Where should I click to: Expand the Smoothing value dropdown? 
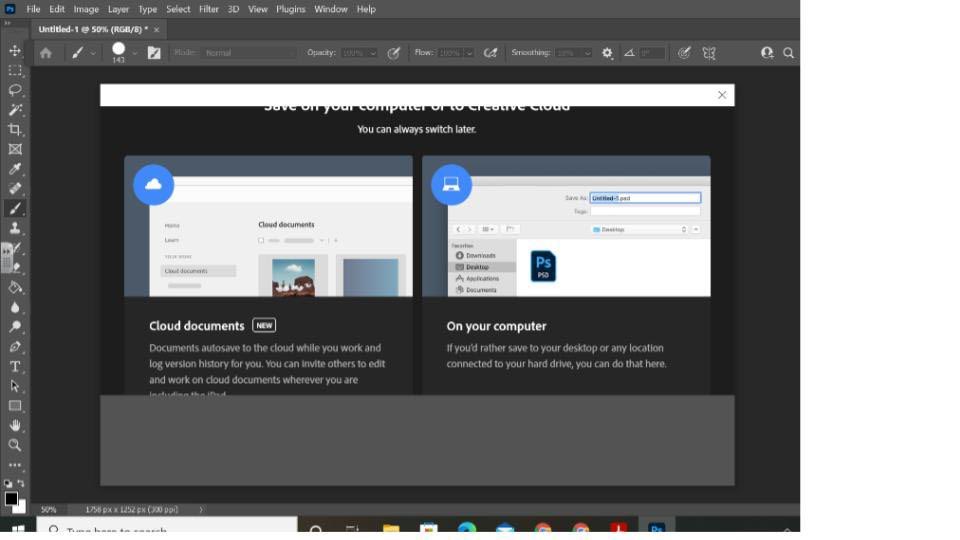588,53
